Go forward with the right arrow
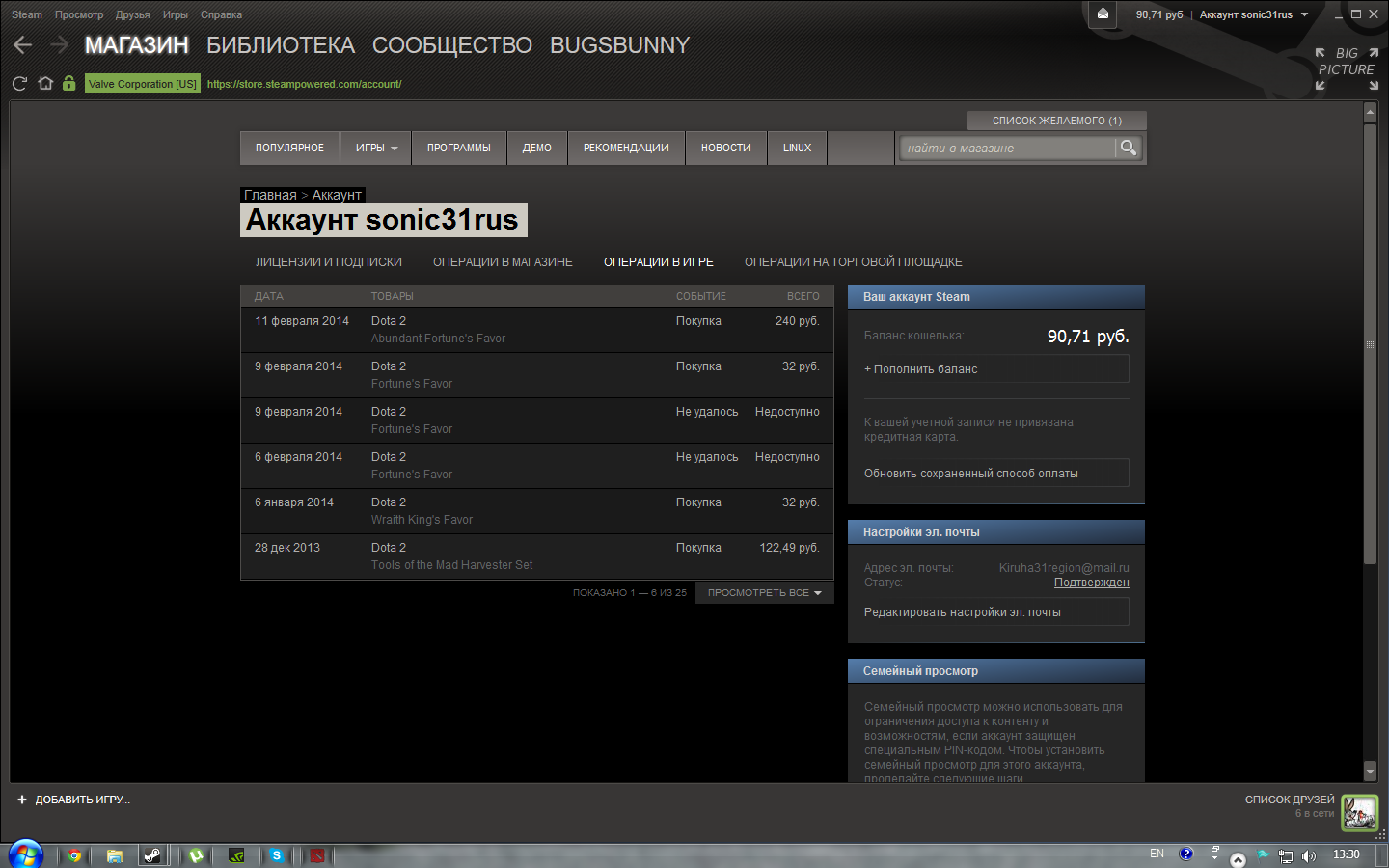This screenshot has width=1389, height=868. [59, 45]
